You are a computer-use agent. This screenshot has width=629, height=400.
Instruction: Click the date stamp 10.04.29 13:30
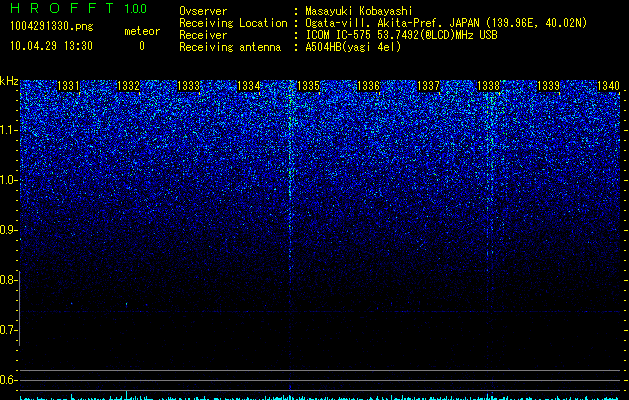[x=51, y=46]
